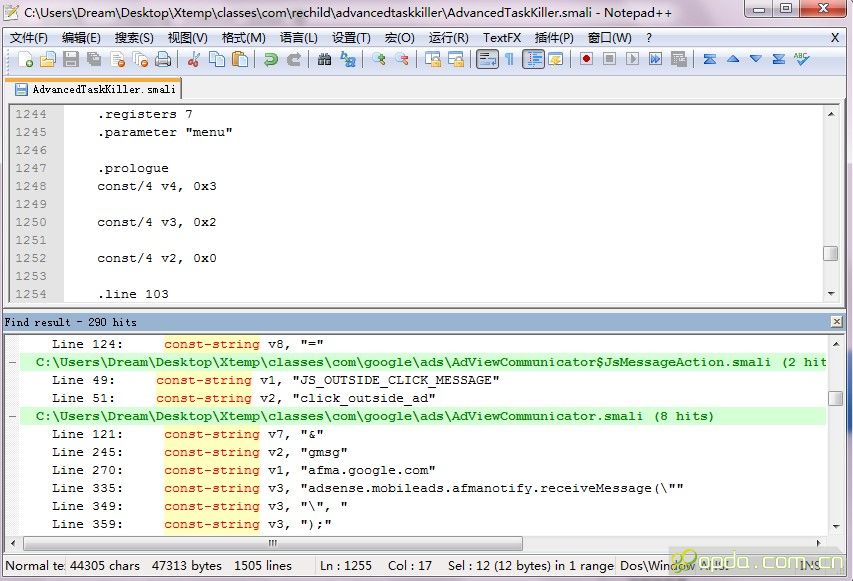Click the blue down triangle toolbar icon
The height and width of the screenshot is (581, 853).
coord(756,59)
